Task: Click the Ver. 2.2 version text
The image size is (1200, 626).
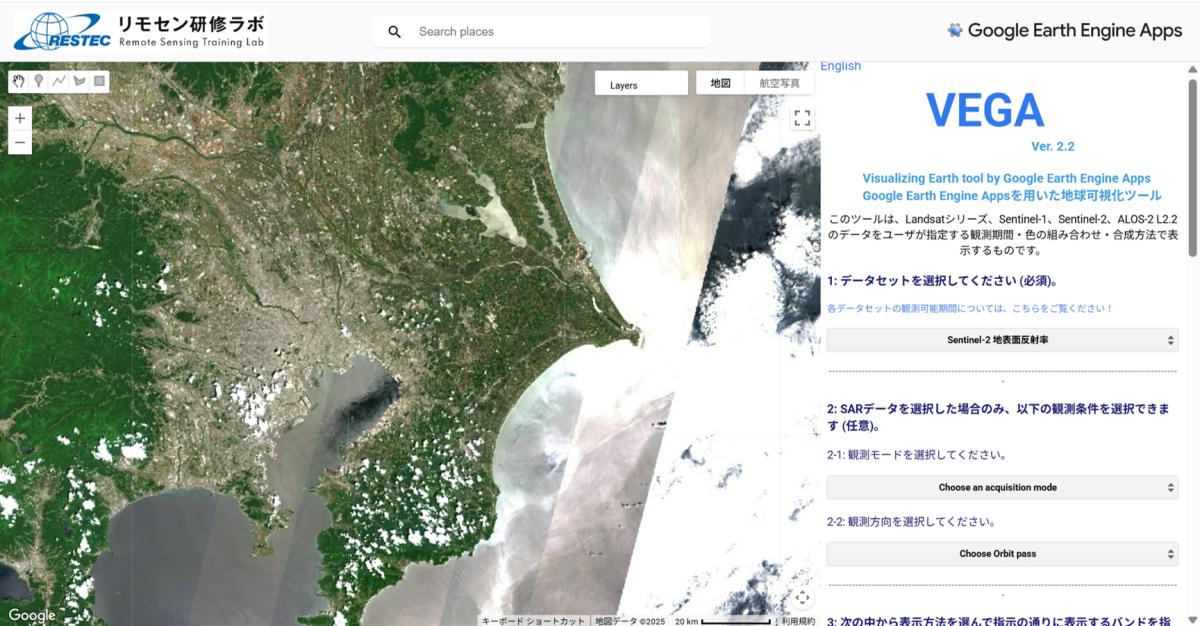Action: tap(1052, 146)
